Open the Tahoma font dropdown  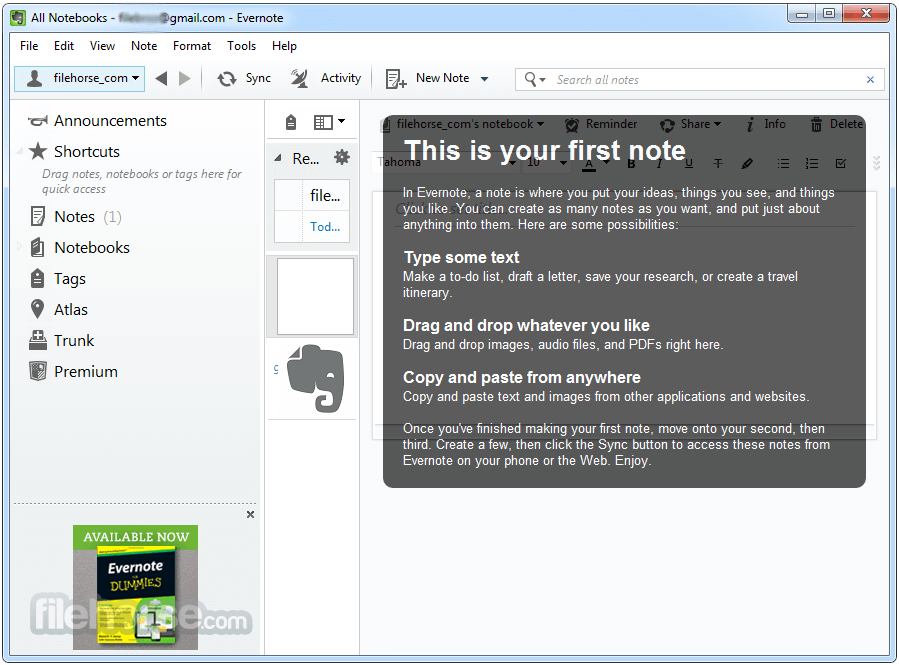447,163
